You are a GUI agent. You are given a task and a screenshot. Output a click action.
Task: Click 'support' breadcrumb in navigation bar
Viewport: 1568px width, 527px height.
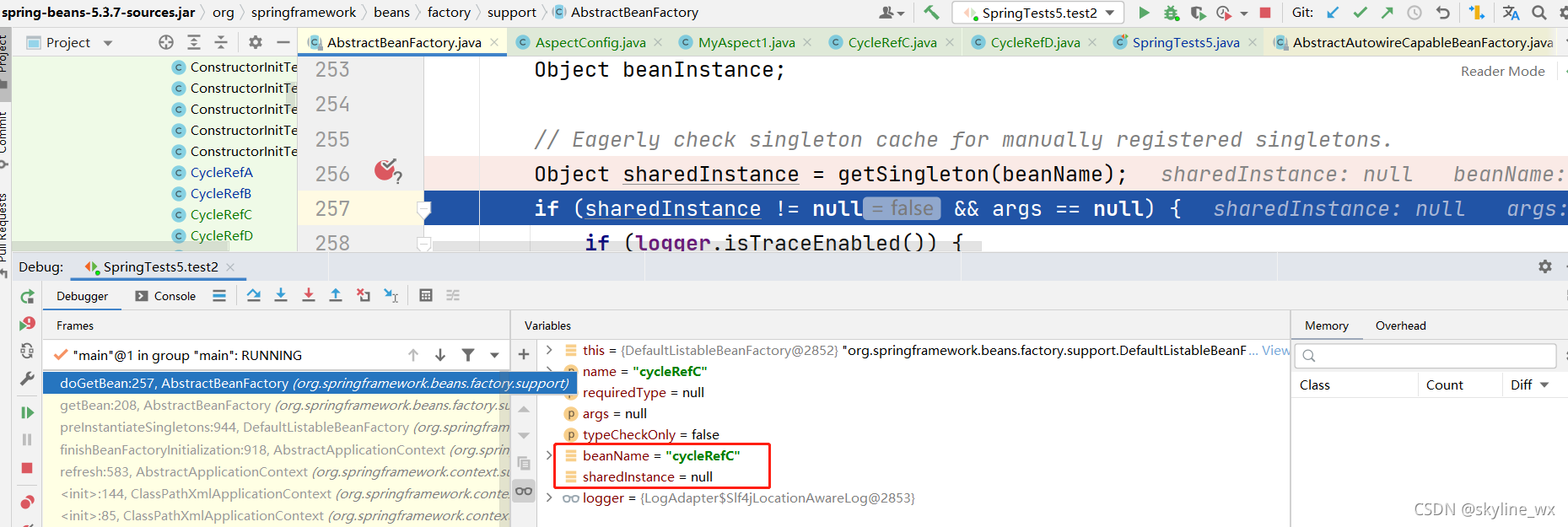(x=511, y=13)
